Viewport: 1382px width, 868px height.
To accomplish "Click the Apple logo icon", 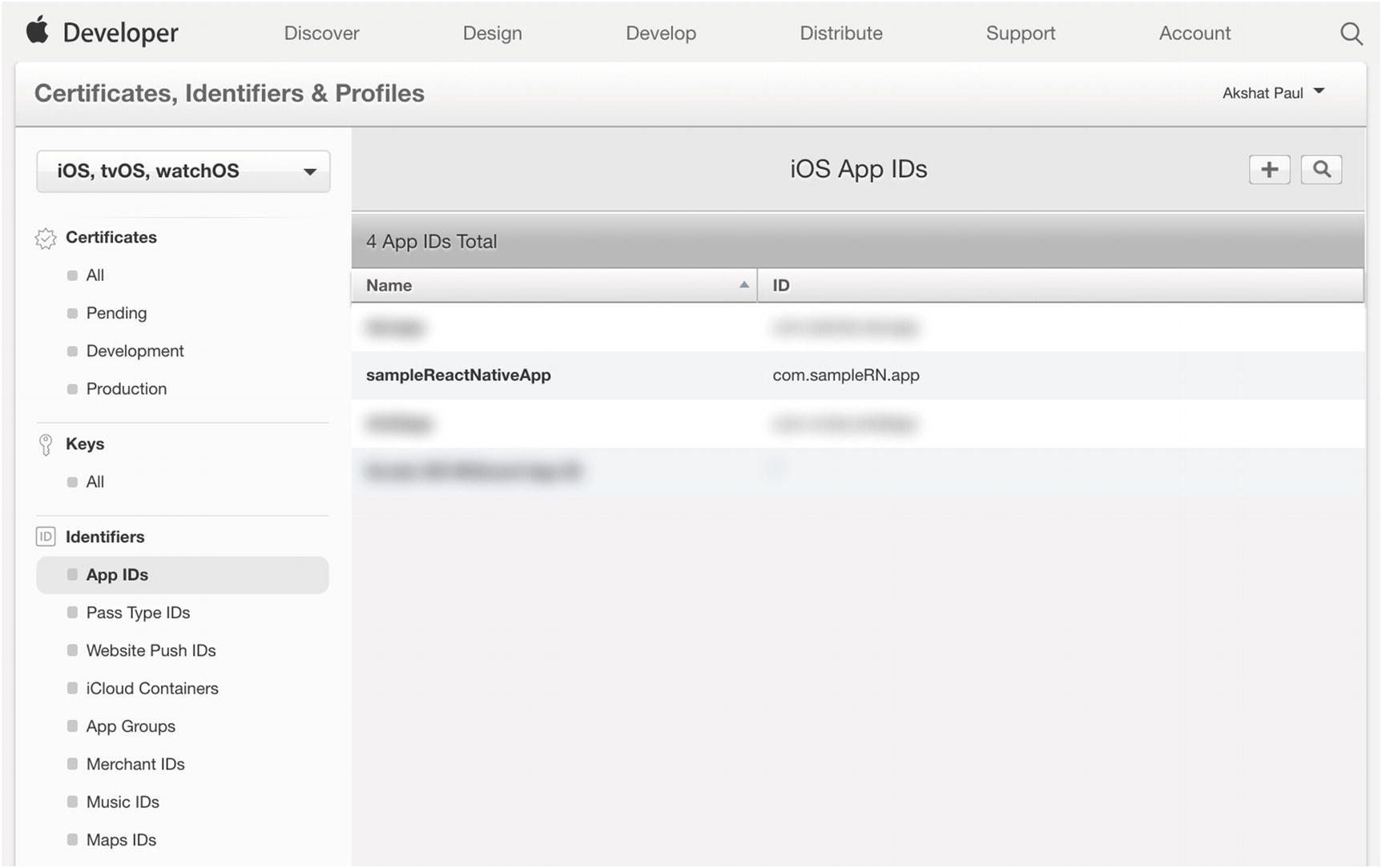I will pos(38,31).
